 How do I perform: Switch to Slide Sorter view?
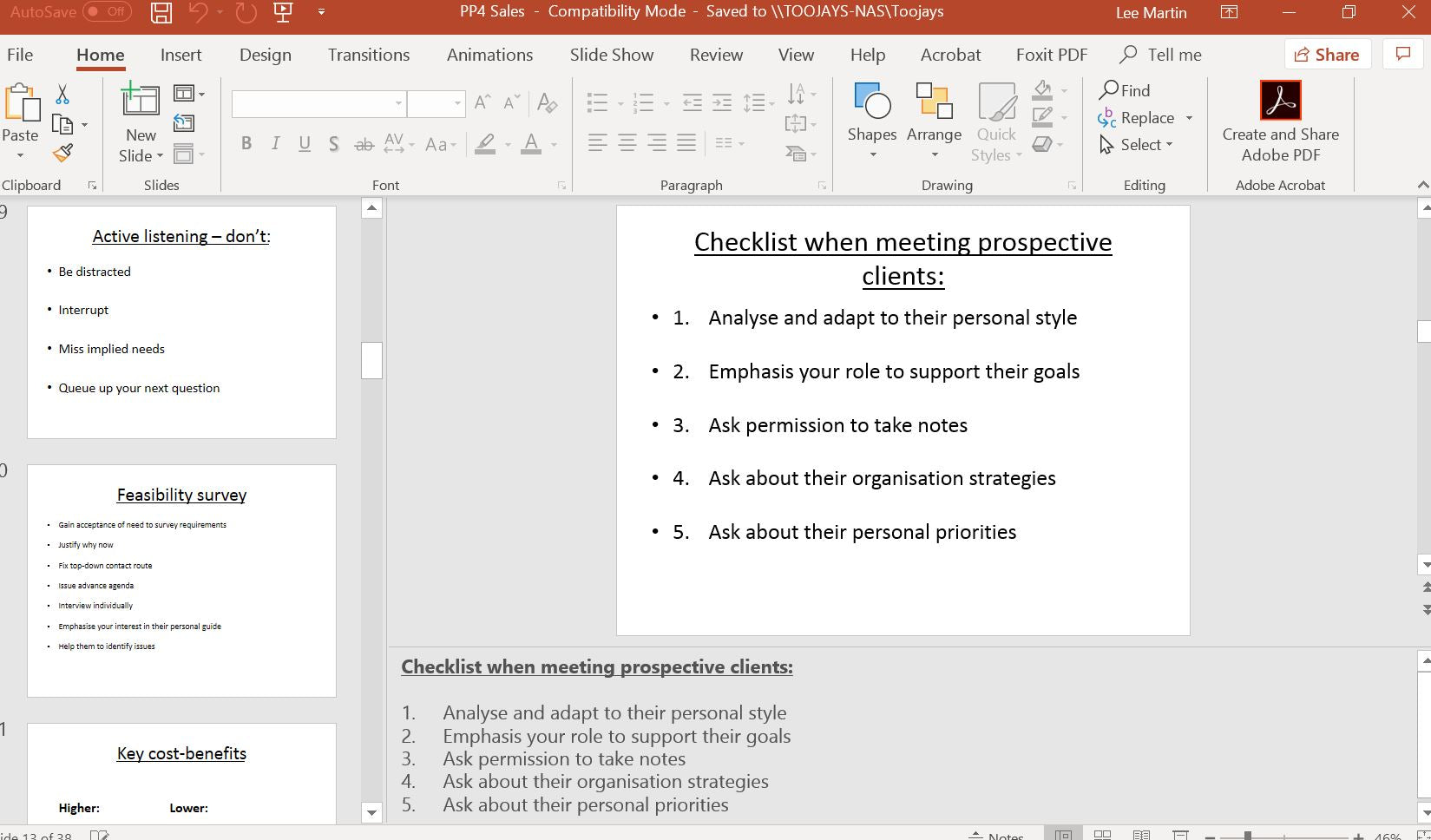1102,835
